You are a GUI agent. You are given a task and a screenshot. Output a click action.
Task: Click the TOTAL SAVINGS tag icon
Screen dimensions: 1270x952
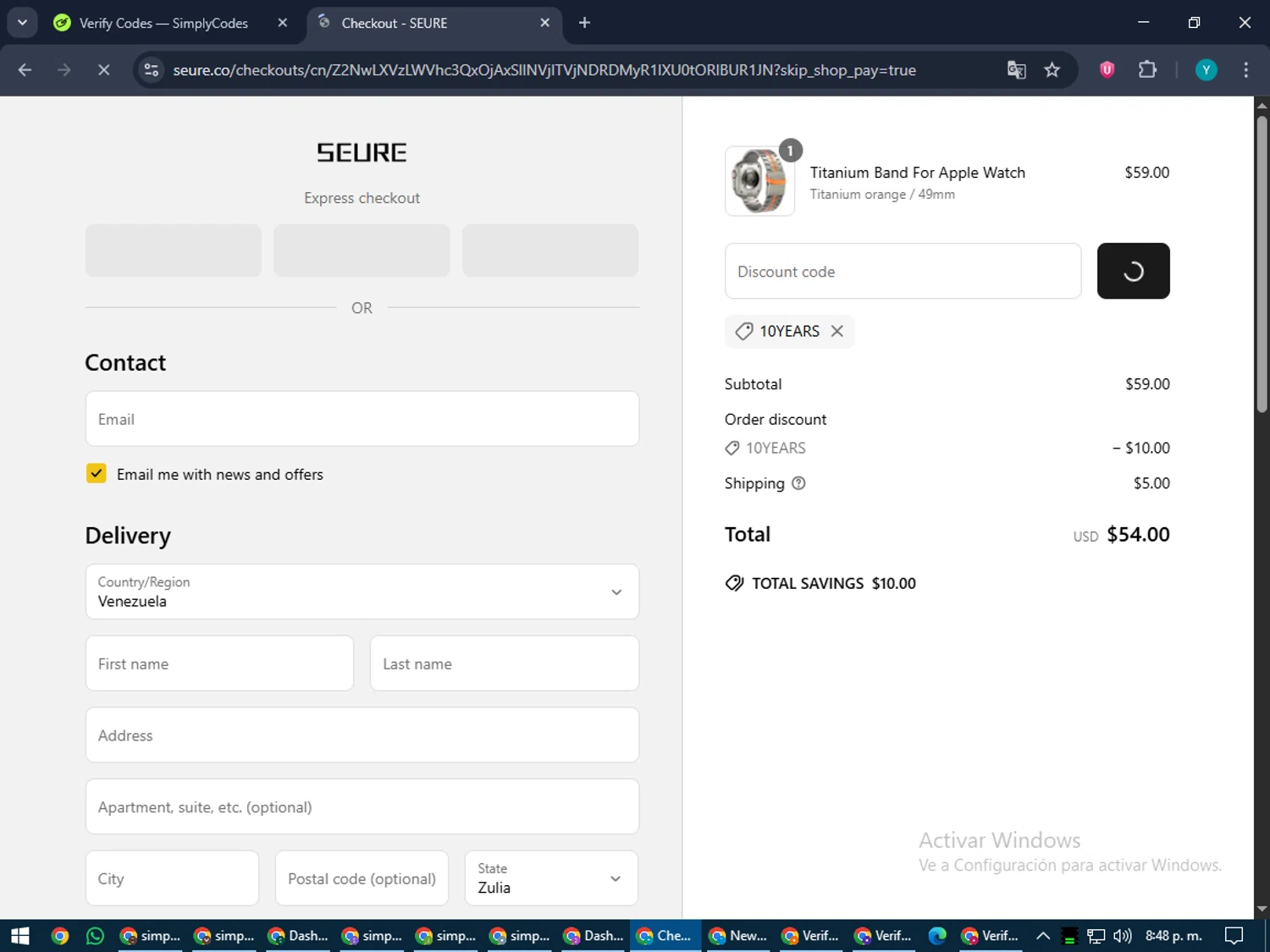[734, 583]
